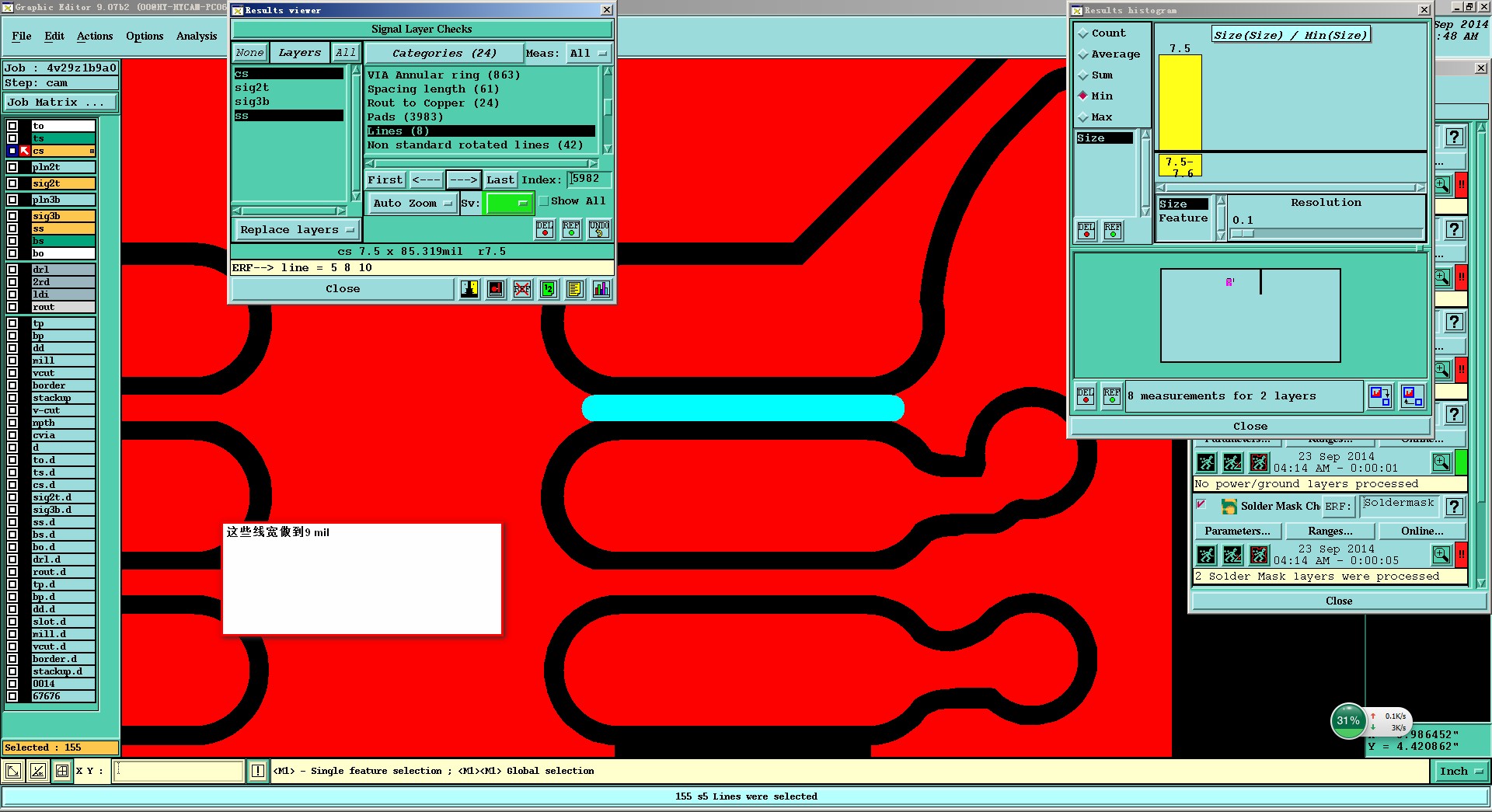Open the Inch units dropdown
This screenshot has width=1492, height=812.
1461,772
